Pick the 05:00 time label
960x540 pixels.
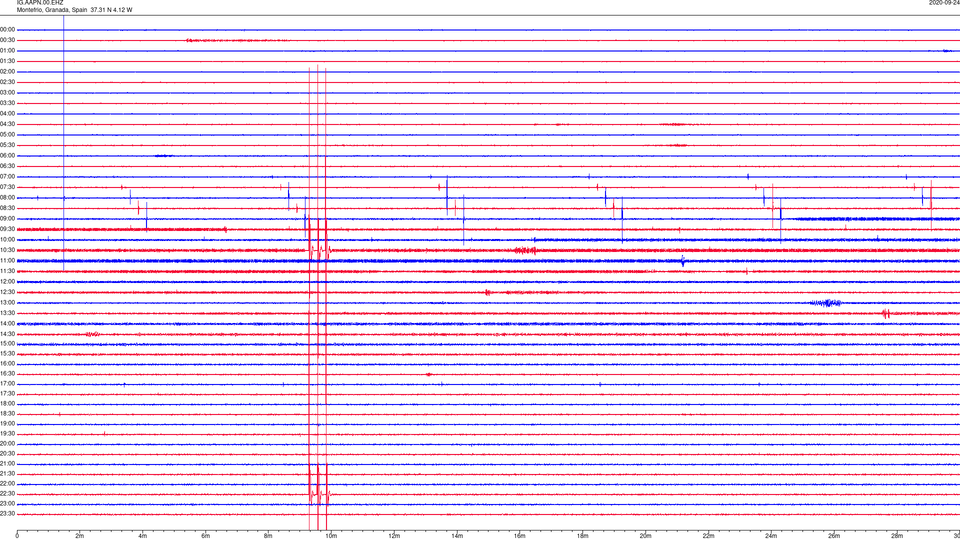8,134
